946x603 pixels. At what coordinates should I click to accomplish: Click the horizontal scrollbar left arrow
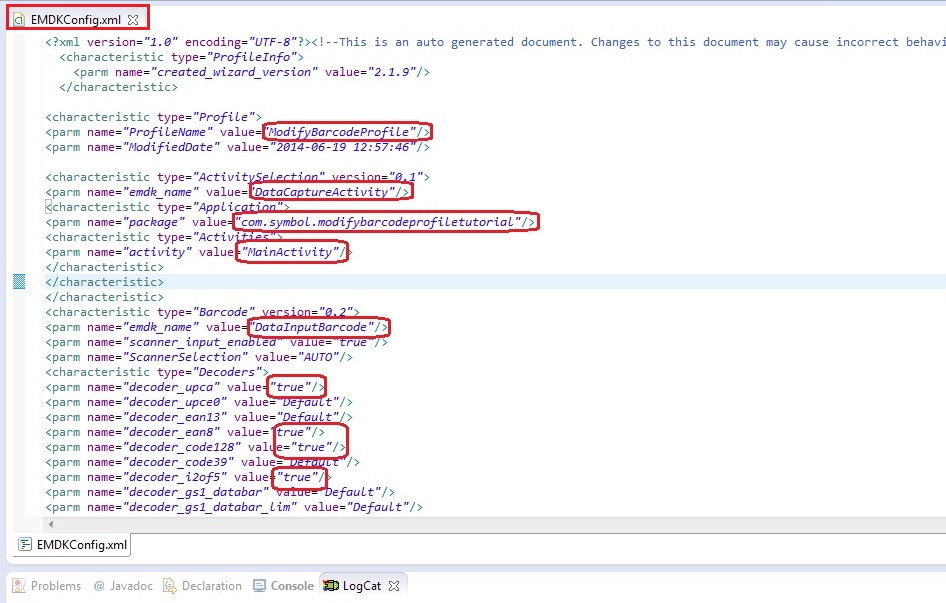tap(50, 523)
